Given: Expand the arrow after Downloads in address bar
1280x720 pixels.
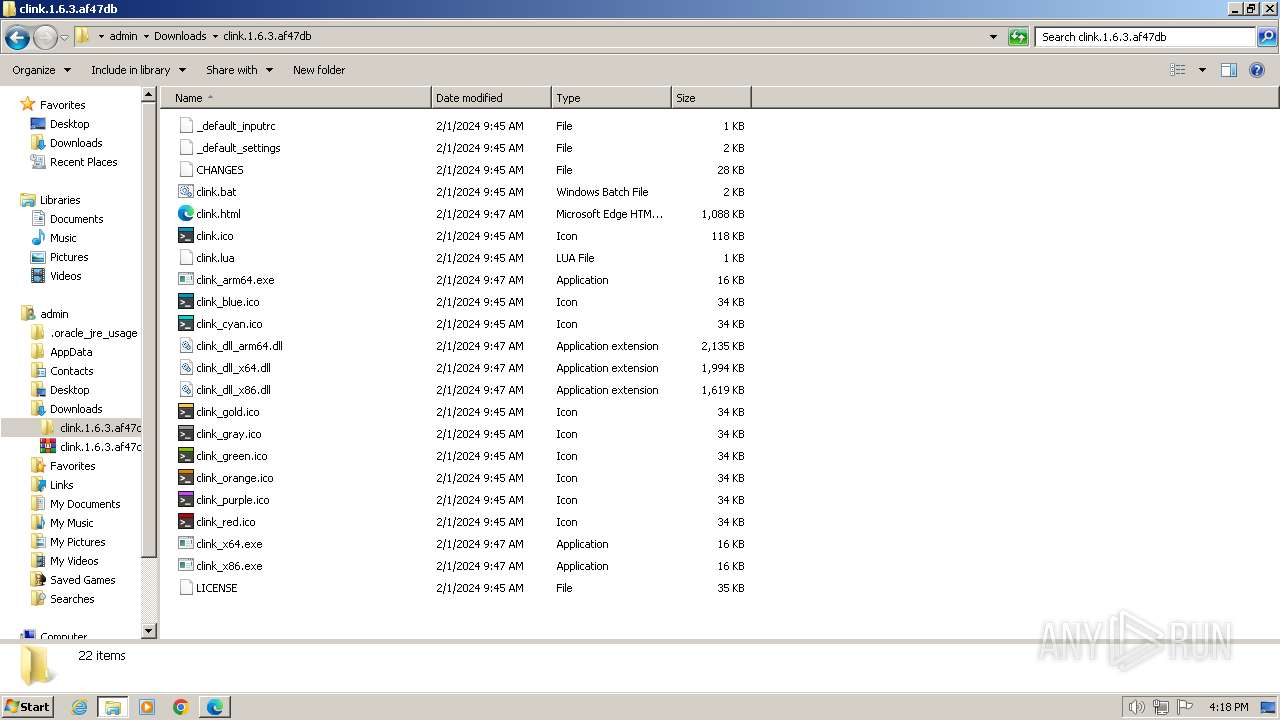Looking at the screenshot, I should coord(214,36).
